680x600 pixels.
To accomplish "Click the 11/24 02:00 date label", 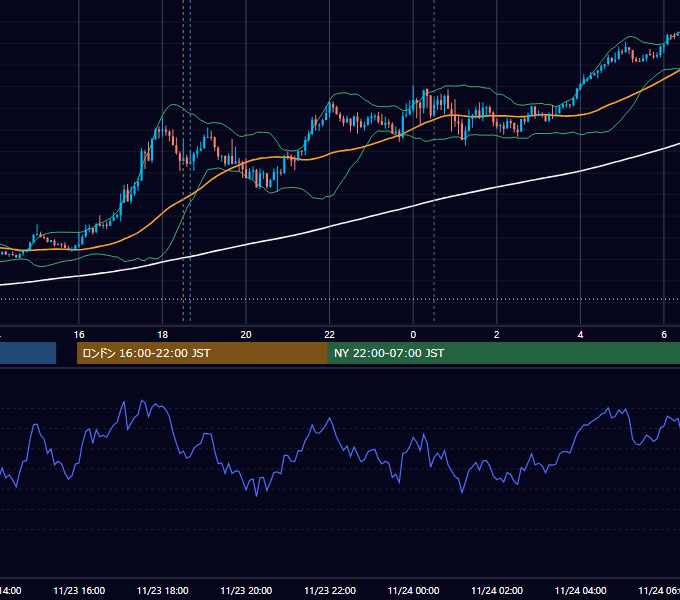I will point(497,591).
